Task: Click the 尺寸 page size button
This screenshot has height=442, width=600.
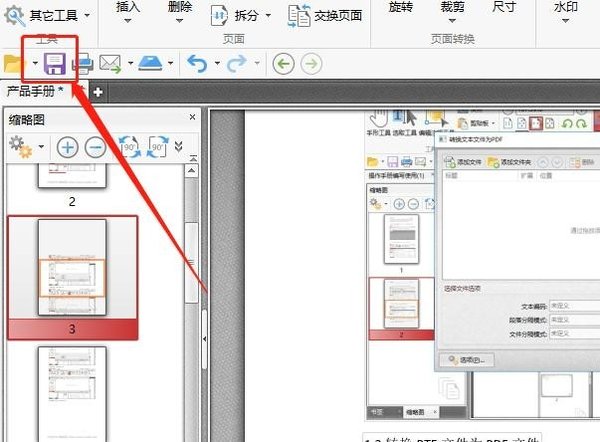Action: click(504, 7)
